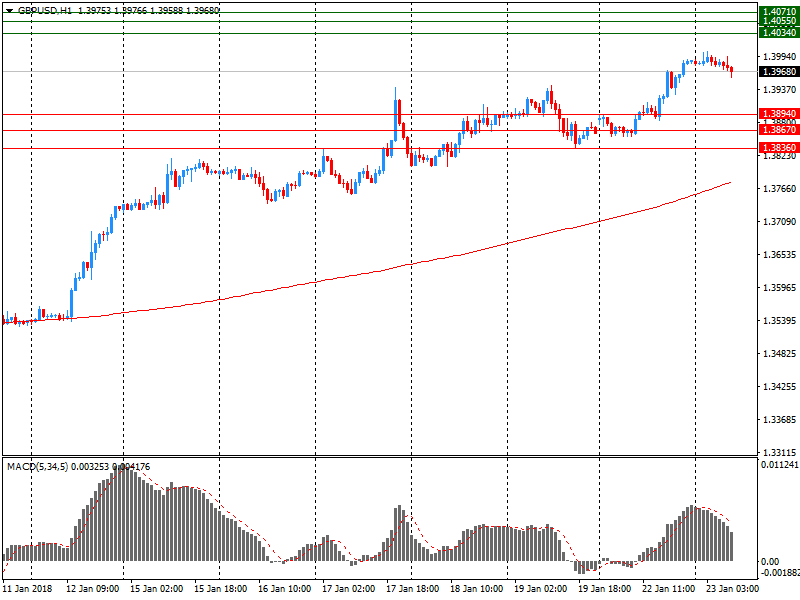Click the 19 Jan 18:00 time label
This screenshot has width=800, height=600.
coord(605,588)
